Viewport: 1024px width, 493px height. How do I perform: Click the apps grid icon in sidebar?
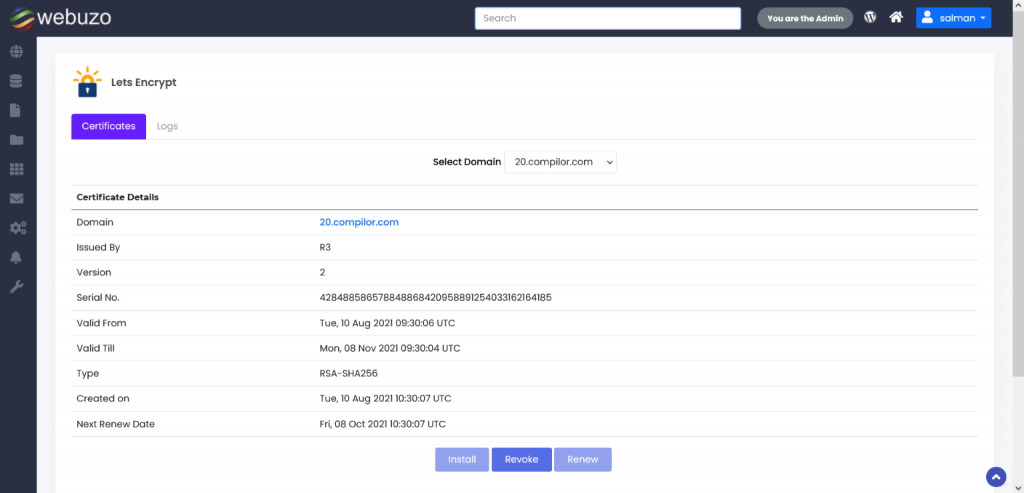click(x=17, y=170)
